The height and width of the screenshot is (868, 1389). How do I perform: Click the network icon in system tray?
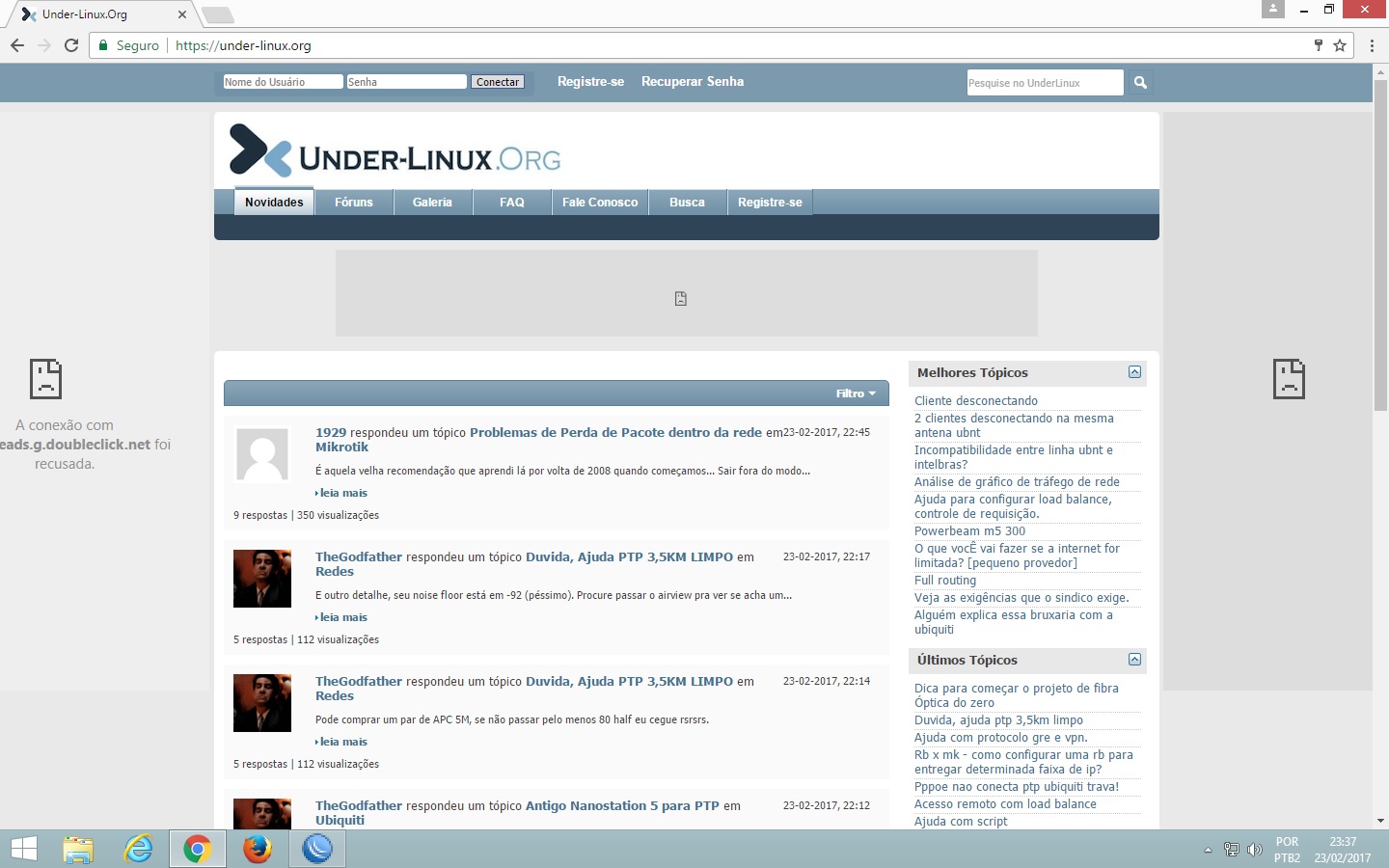(1232, 850)
